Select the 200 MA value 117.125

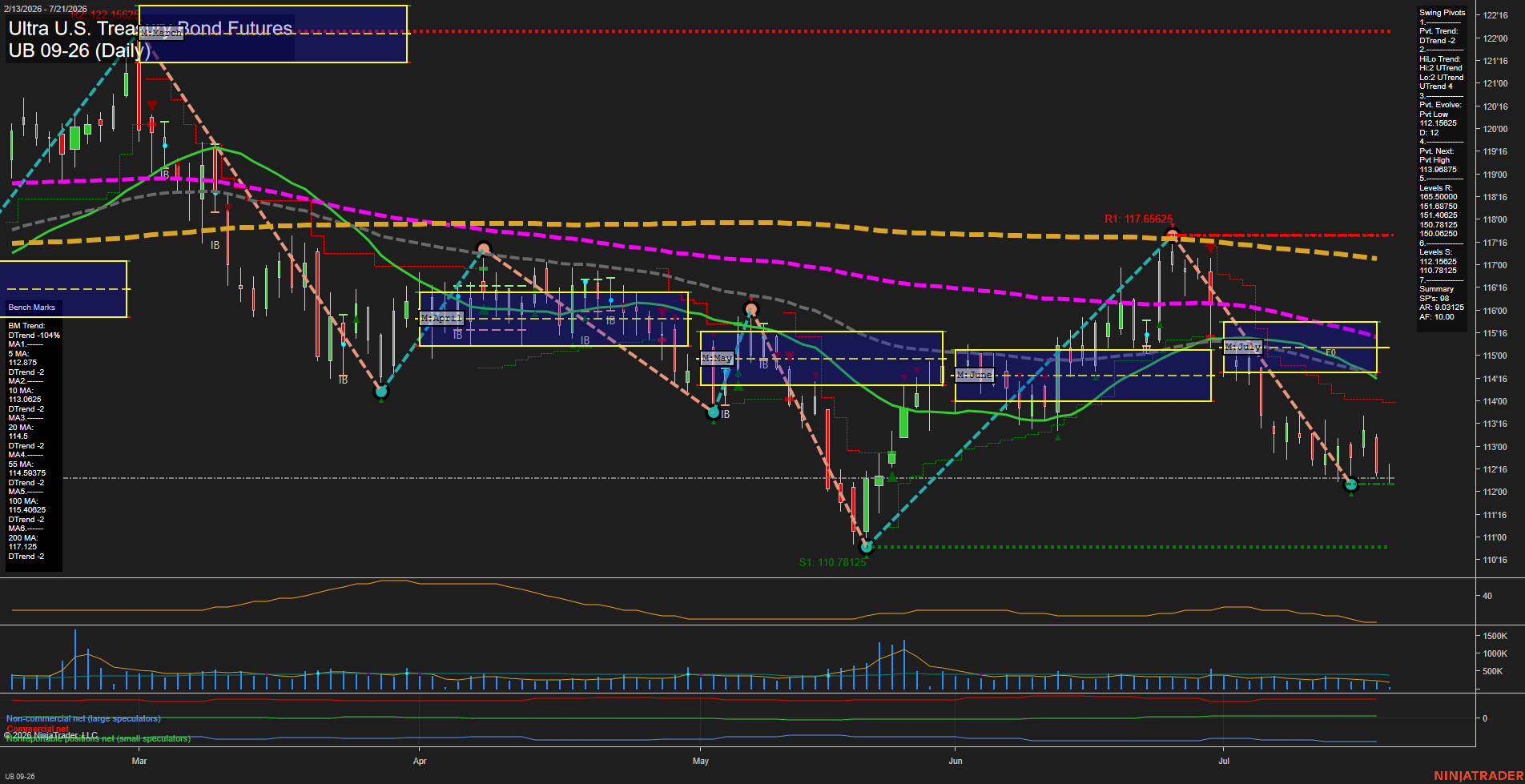pyautogui.click(x=22, y=547)
